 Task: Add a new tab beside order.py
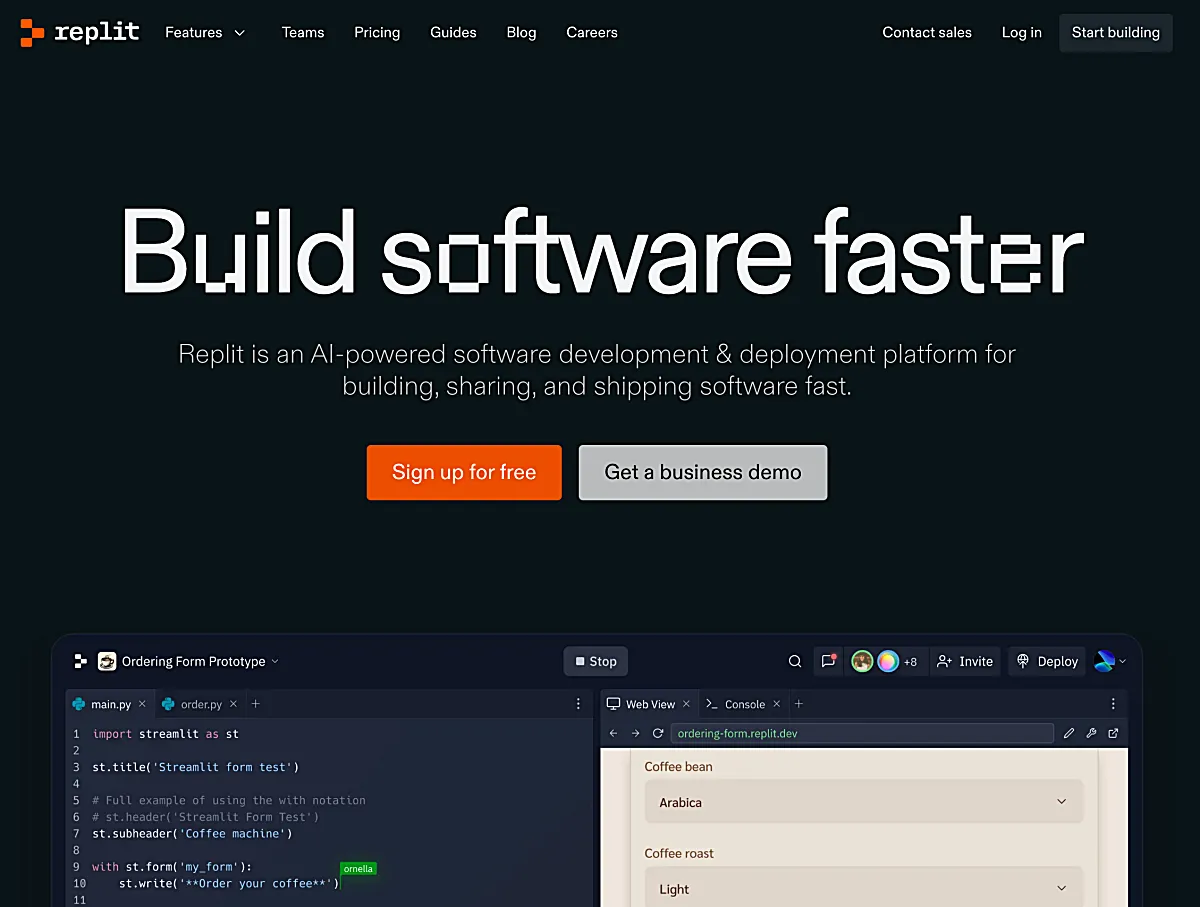[x=255, y=704]
